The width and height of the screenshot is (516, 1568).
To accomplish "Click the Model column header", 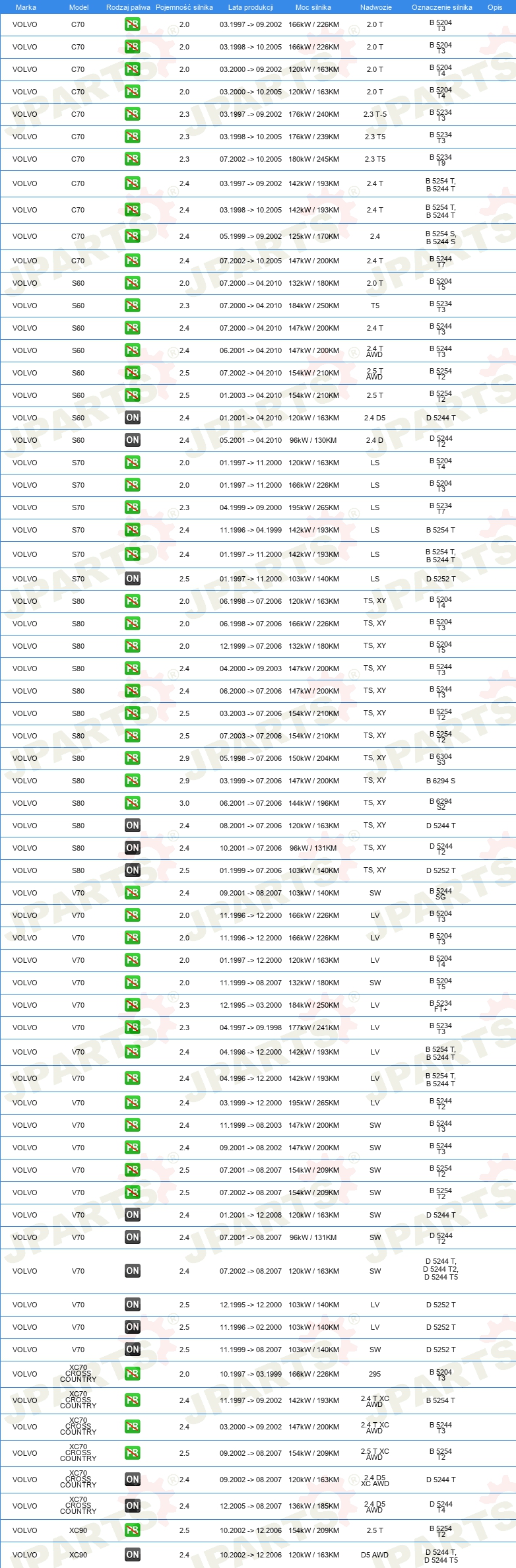I will [79, 7].
